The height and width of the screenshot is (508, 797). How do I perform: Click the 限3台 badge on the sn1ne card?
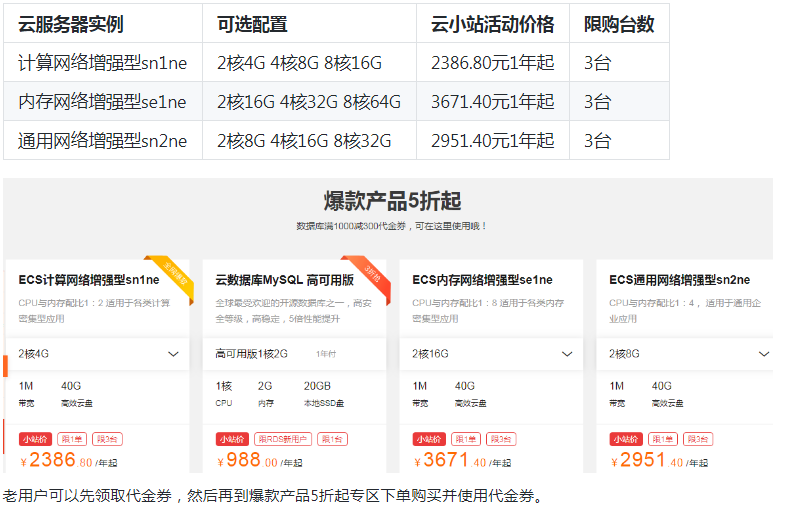[x=107, y=439]
